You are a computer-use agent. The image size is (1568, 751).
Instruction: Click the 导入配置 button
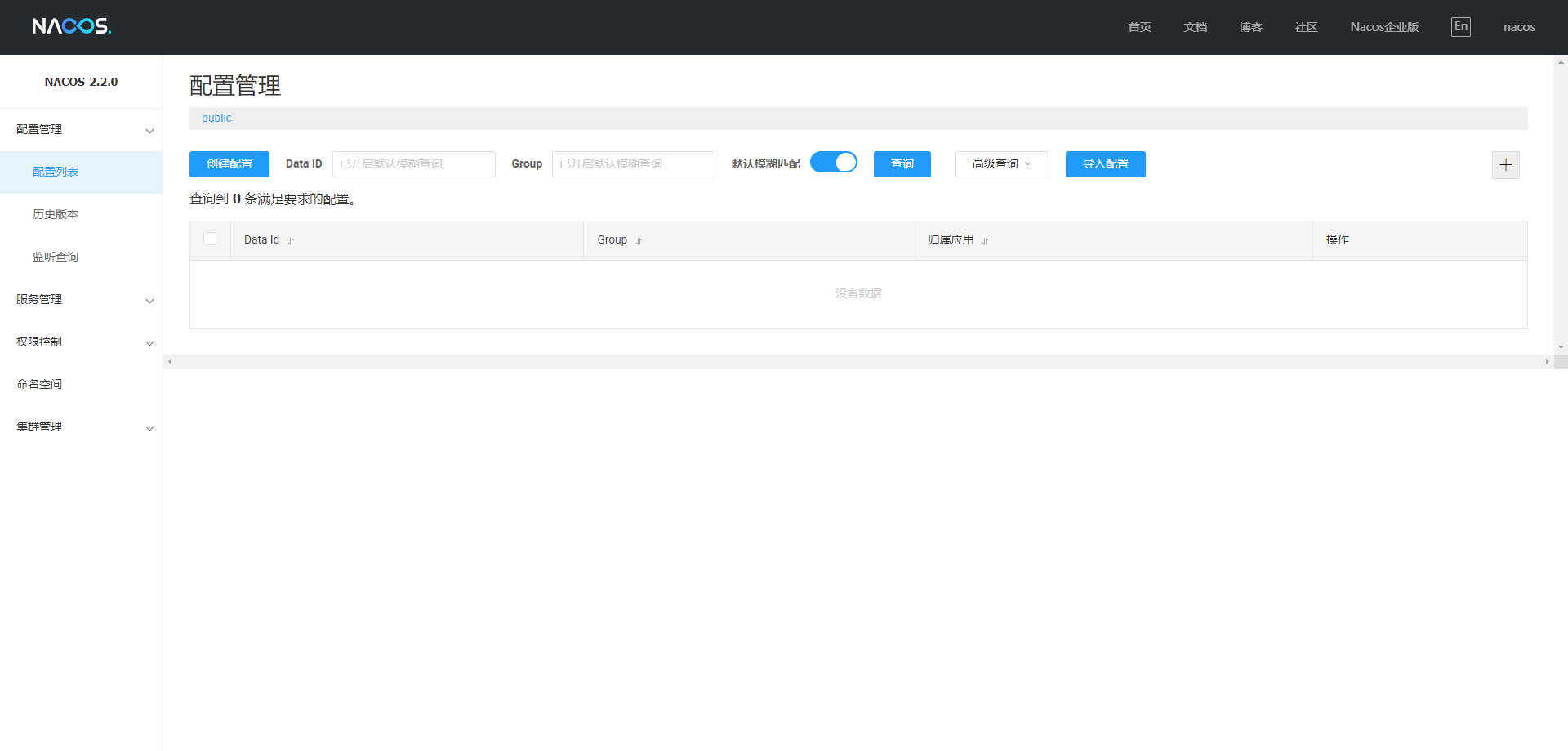pyautogui.click(x=1105, y=164)
